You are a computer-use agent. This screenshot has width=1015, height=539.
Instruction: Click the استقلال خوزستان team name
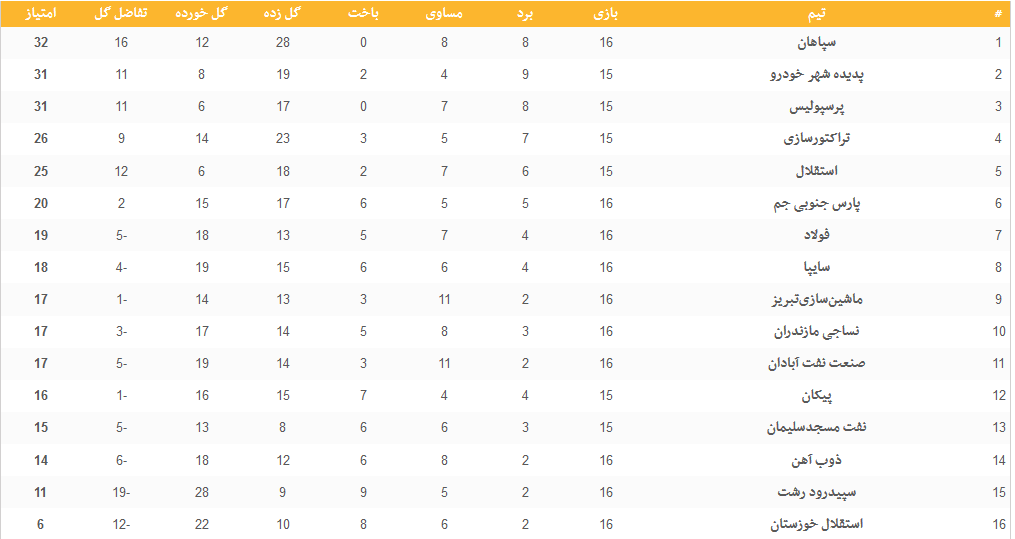point(817,524)
